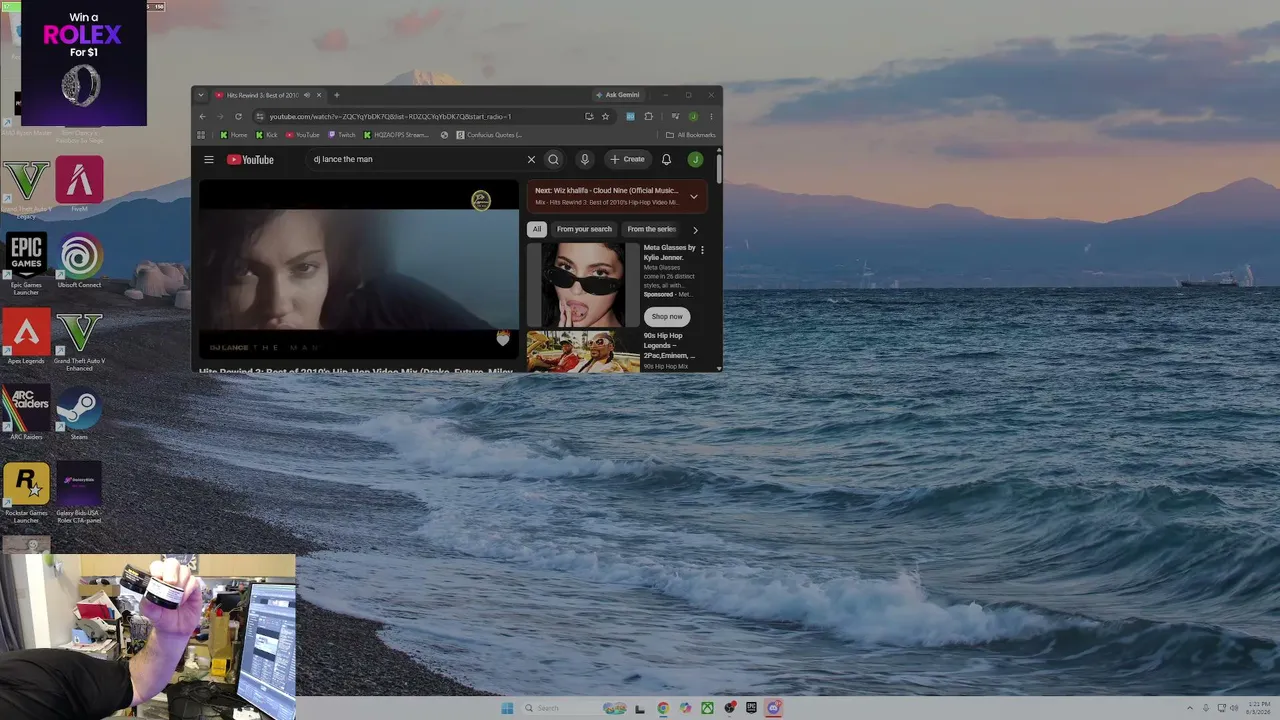Open Chrome three-dot menu
Viewport: 1280px width, 720px height.
click(711, 116)
